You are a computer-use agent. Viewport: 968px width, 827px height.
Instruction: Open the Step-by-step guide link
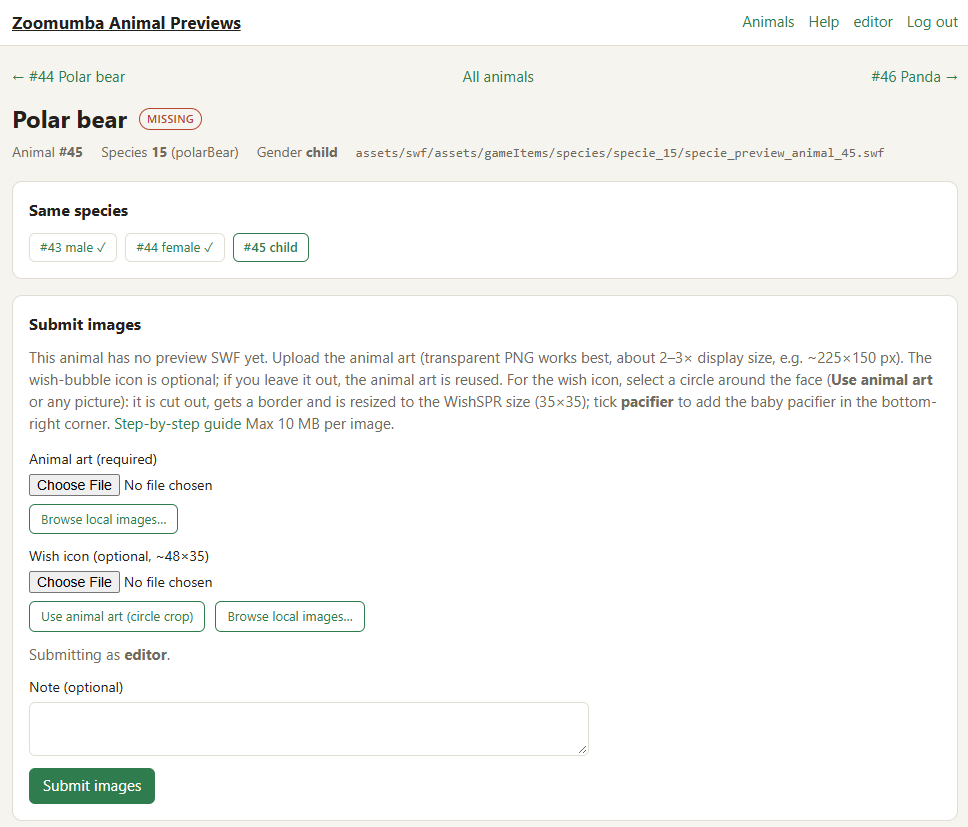(x=178, y=424)
